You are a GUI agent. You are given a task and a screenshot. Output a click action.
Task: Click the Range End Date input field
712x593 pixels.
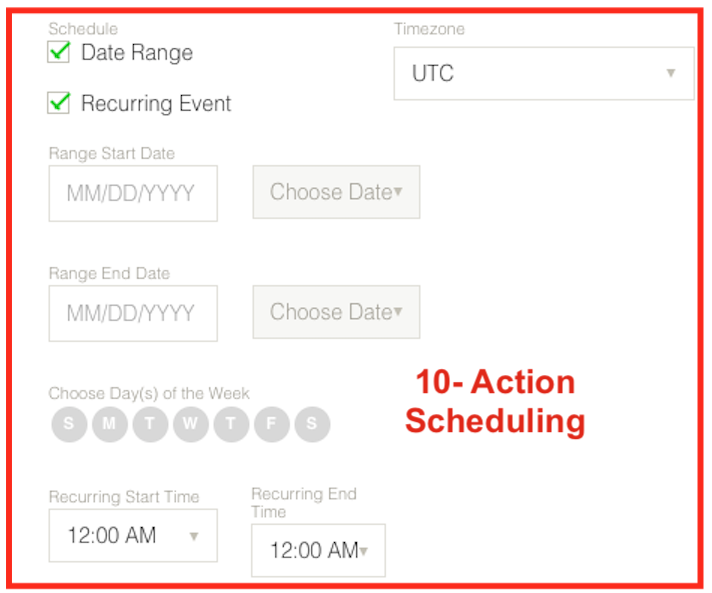[x=132, y=313]
